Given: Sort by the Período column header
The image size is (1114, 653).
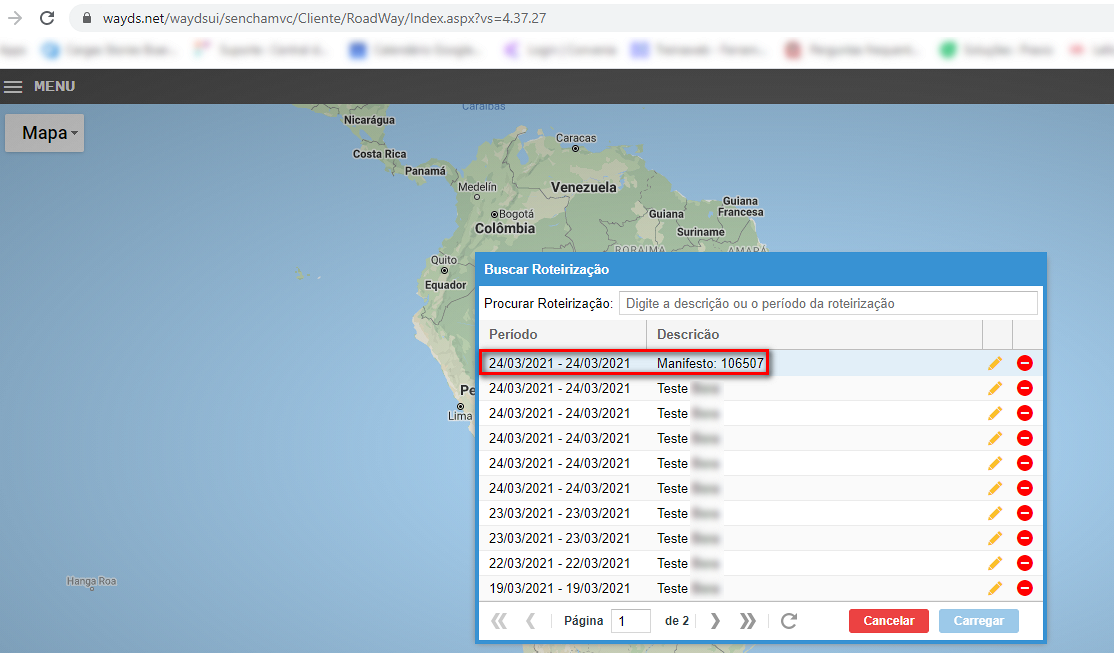Looking at the screenshot, I should coord(563,334).
